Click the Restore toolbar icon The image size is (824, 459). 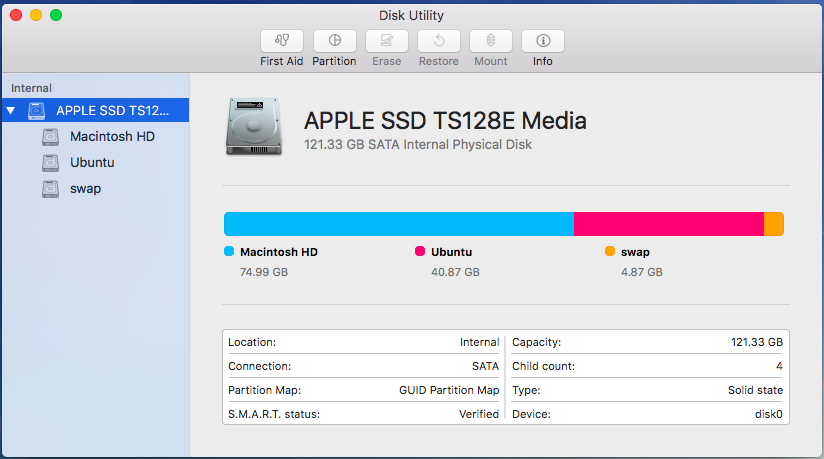point(438,41)
